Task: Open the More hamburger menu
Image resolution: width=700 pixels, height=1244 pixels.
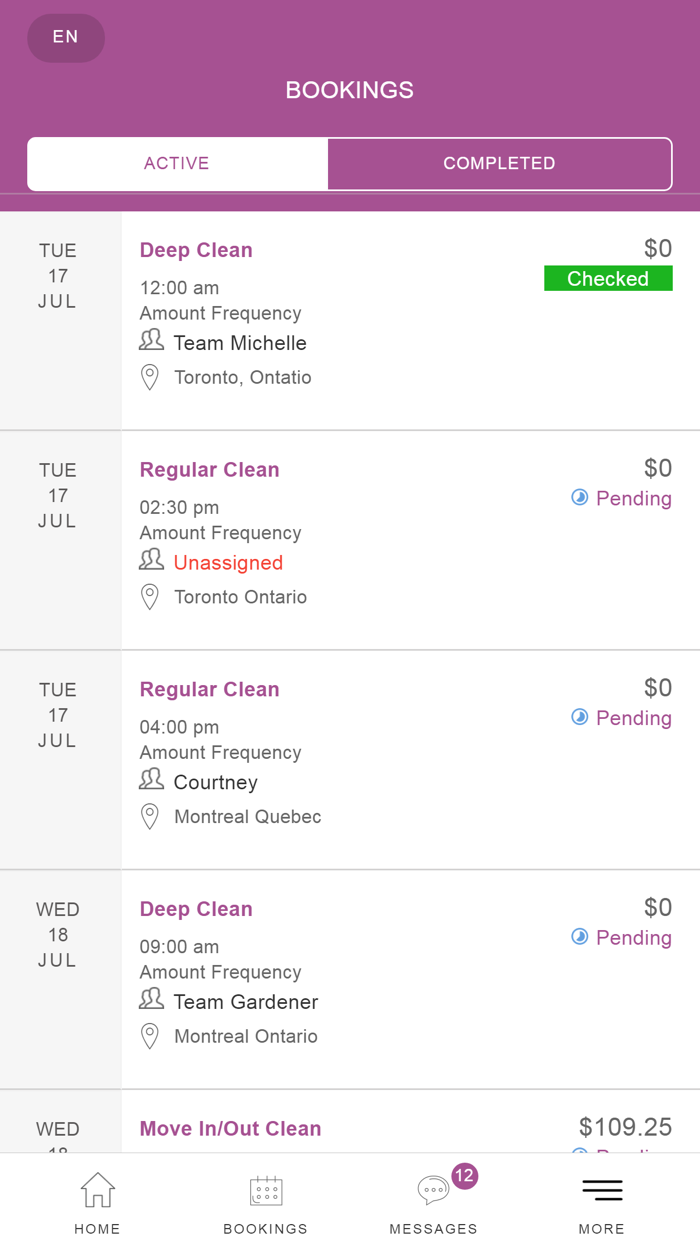Action: pos(602,1190)
